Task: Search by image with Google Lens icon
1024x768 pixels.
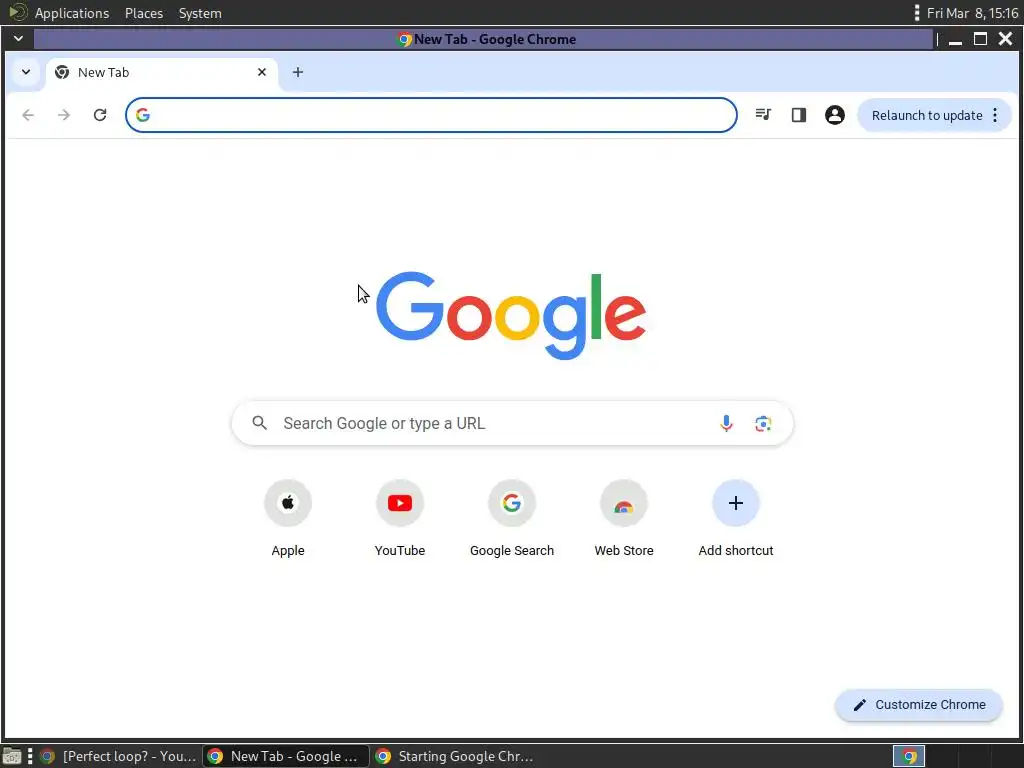Action: [763, 423]
